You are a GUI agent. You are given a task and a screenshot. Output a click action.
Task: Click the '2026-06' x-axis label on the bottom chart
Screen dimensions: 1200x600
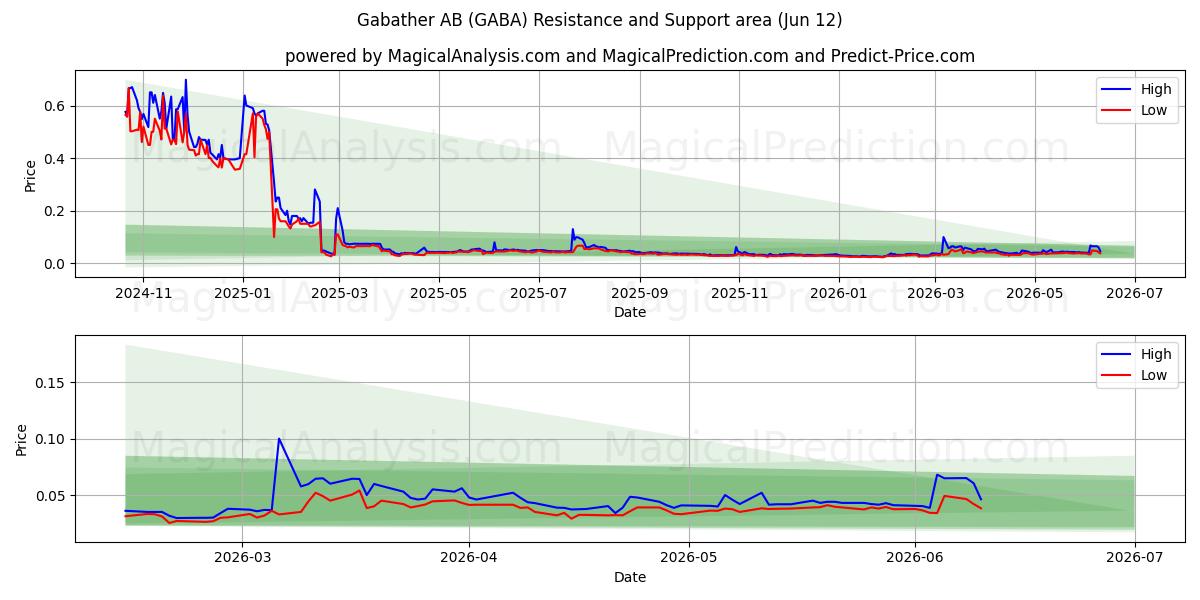pyautogui.click(x=915, y=557)
